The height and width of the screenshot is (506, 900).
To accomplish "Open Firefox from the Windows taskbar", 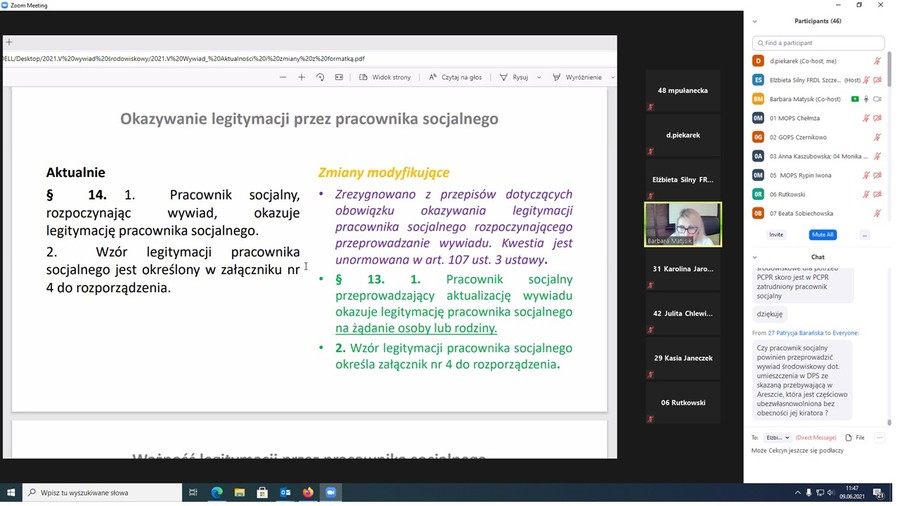I will point(308,493).
